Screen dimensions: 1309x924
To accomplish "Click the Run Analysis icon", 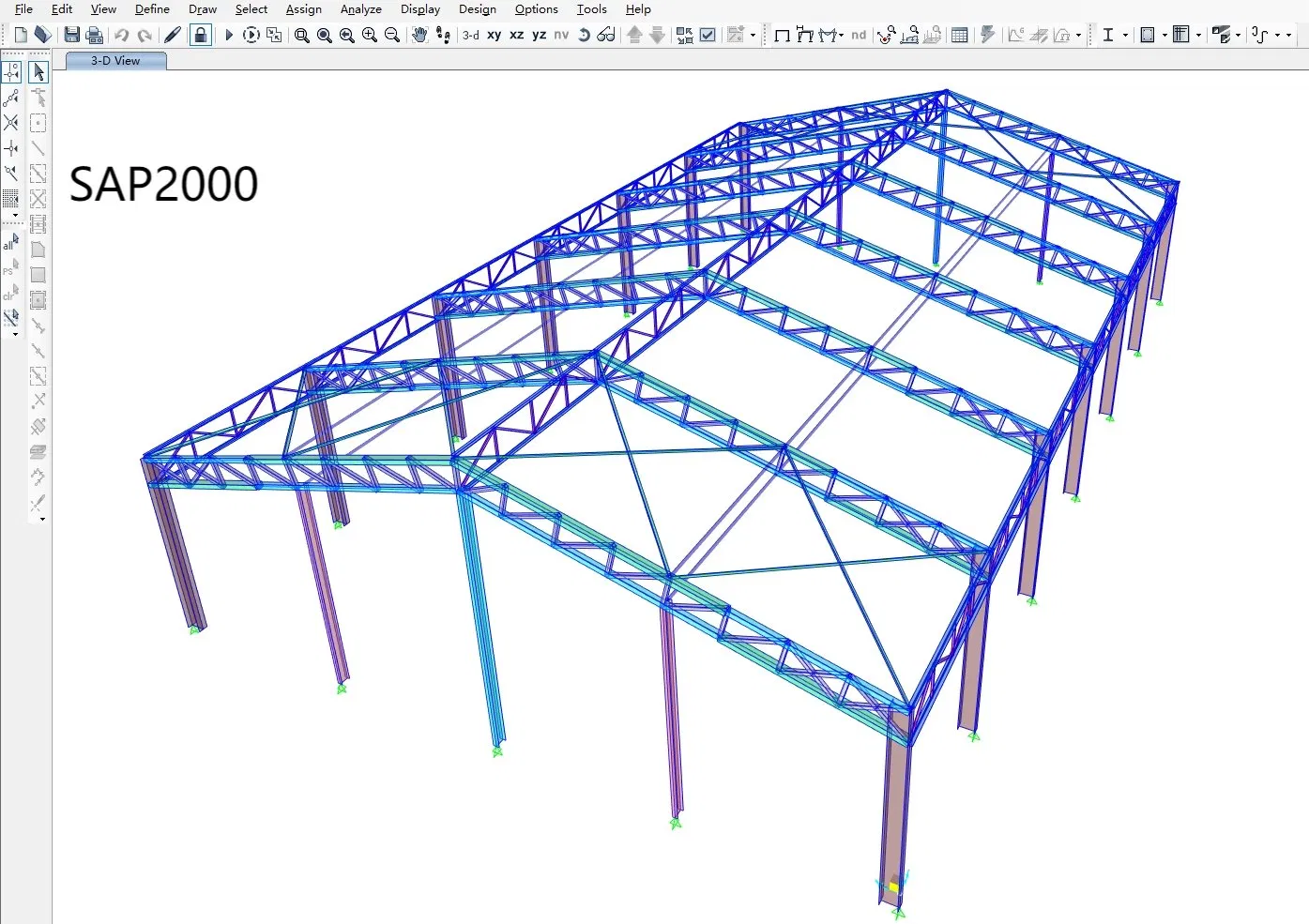I will click(x=228, y=35).
